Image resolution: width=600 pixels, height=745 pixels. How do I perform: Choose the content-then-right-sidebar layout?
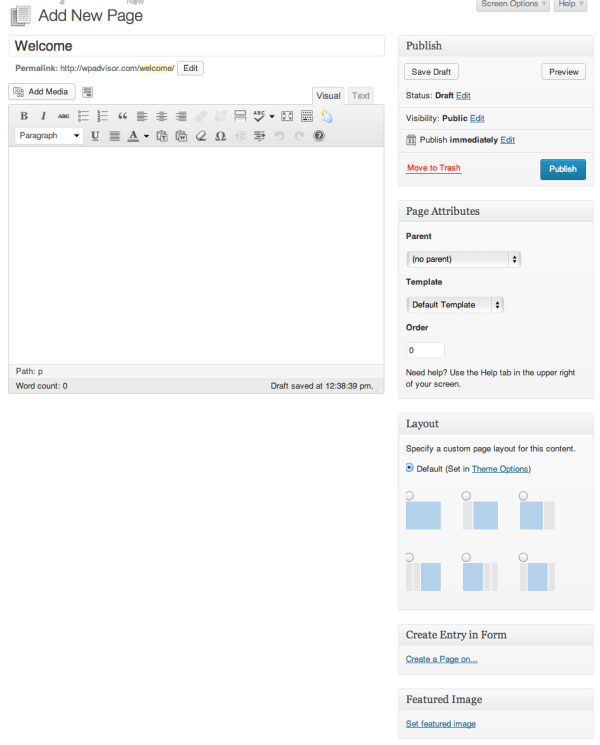(x=523, y=496)
